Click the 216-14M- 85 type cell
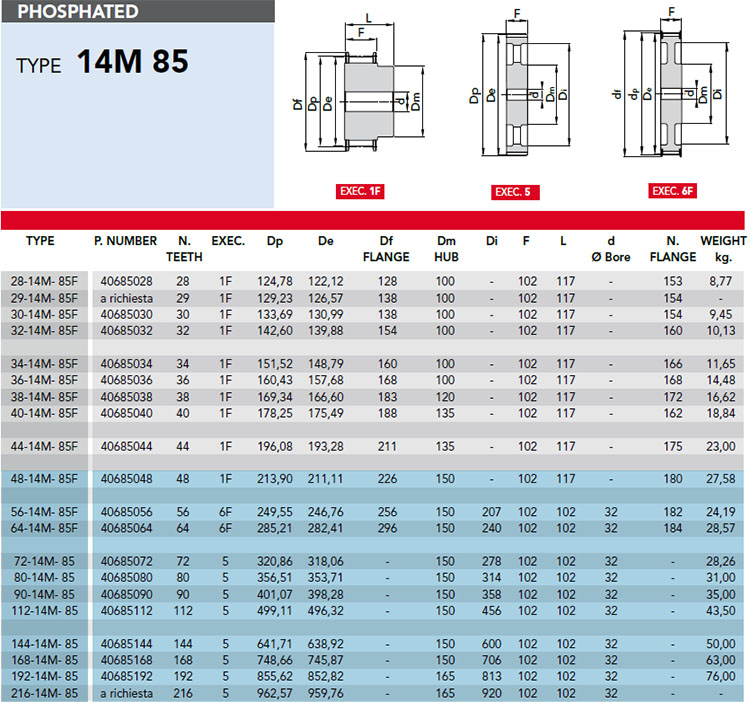750x702 pixels. 44,693
